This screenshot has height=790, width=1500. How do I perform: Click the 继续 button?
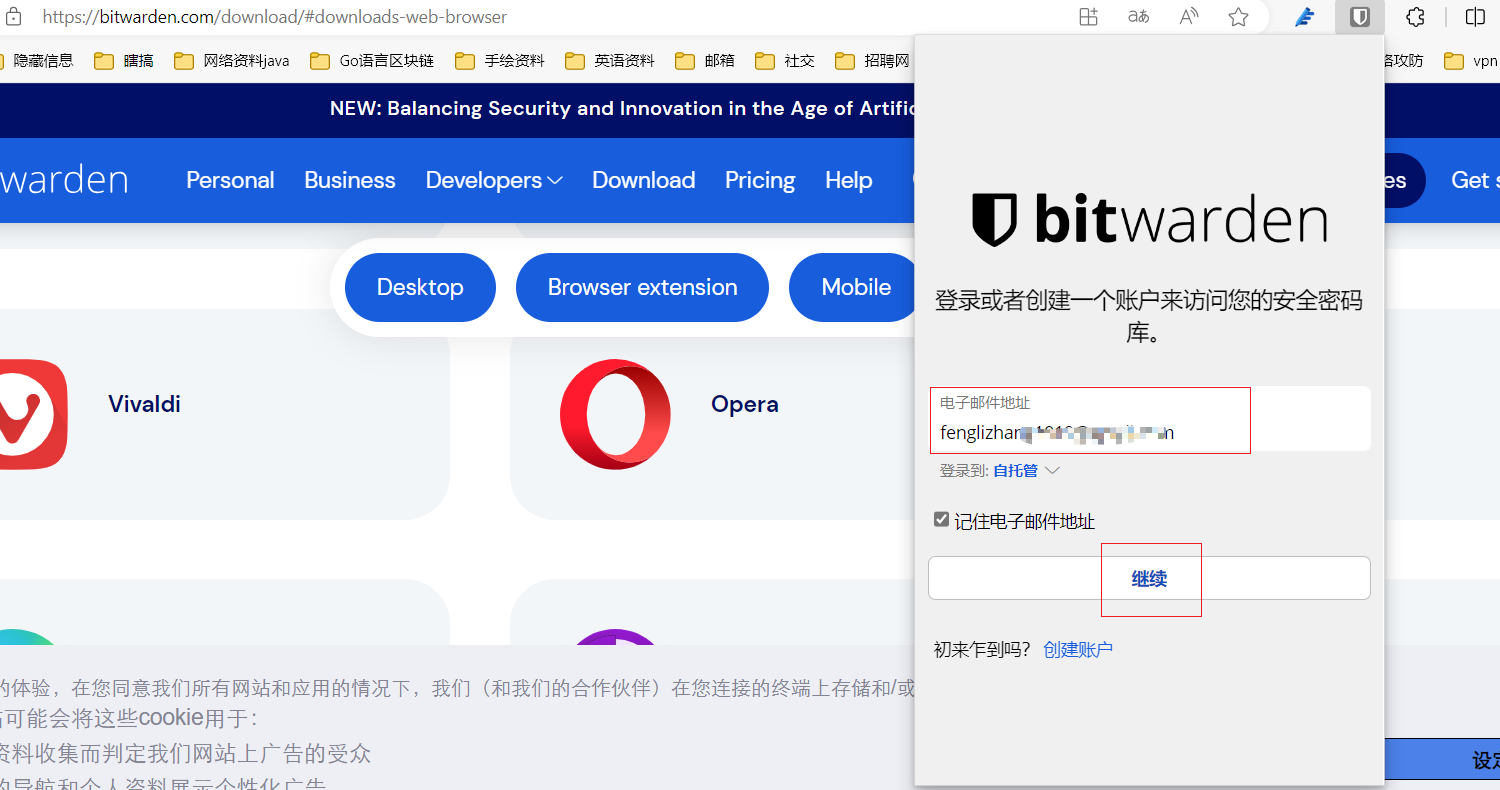click(x=1149, y=578)
